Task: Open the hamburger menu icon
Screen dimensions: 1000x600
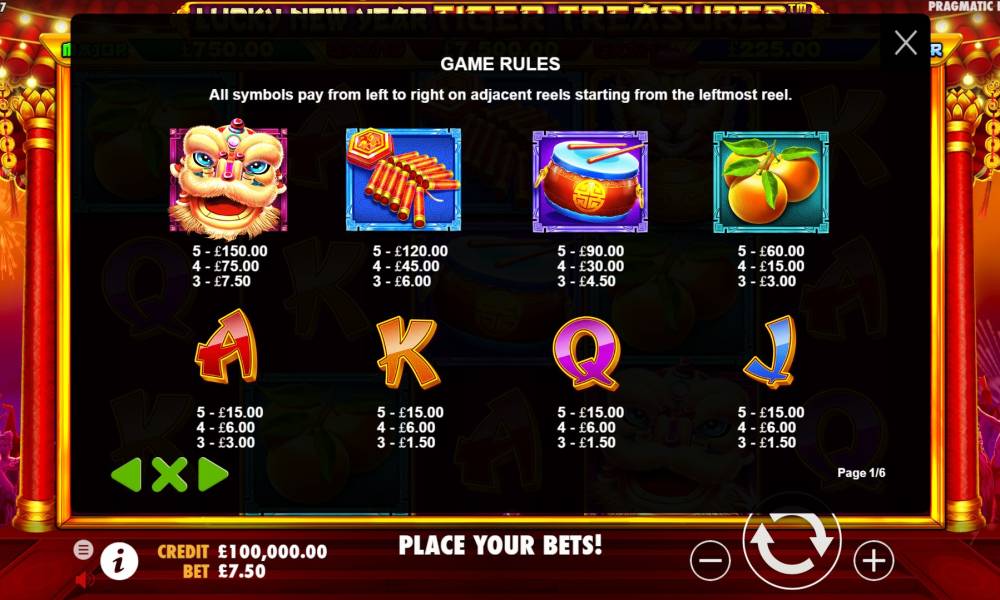Action: 83,549
